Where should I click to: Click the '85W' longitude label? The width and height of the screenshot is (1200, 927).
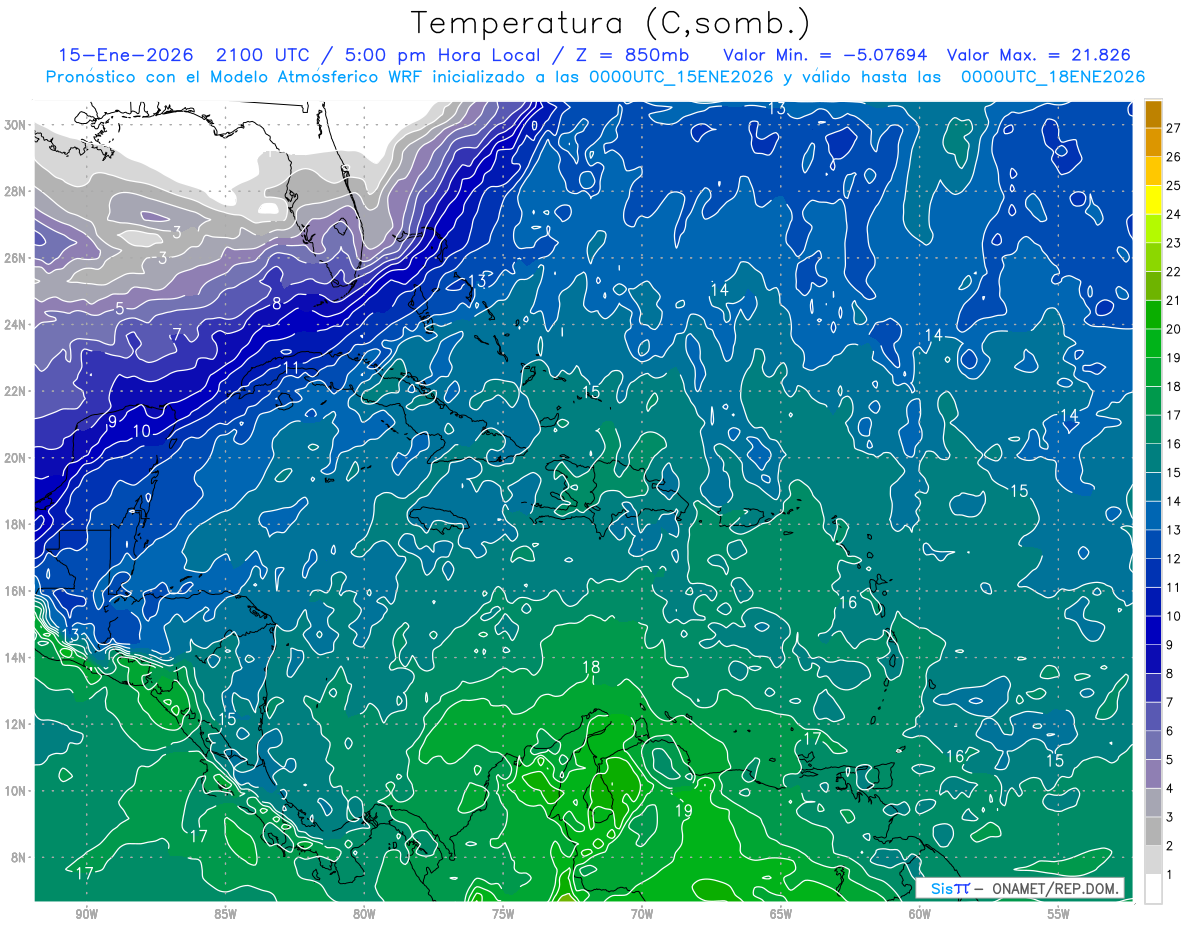coord(226,914)
